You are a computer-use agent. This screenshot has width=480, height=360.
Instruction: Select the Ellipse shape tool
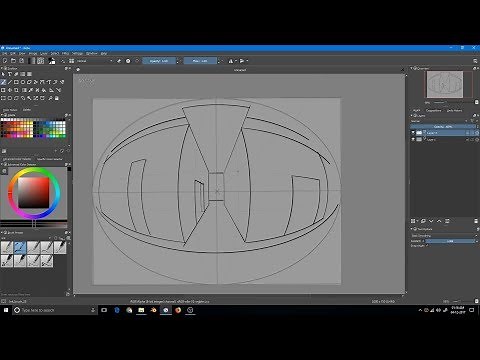coord(23,82)
